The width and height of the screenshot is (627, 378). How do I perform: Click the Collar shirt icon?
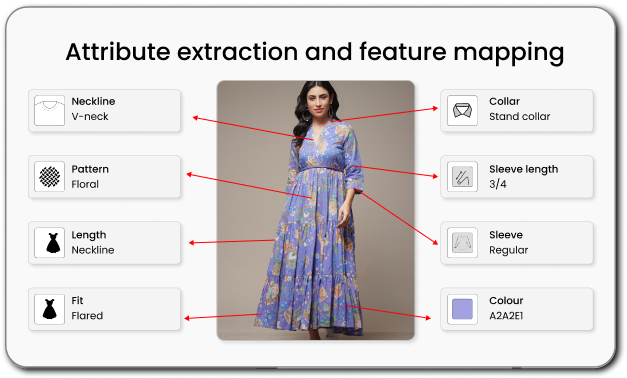[x=462, y=111]
